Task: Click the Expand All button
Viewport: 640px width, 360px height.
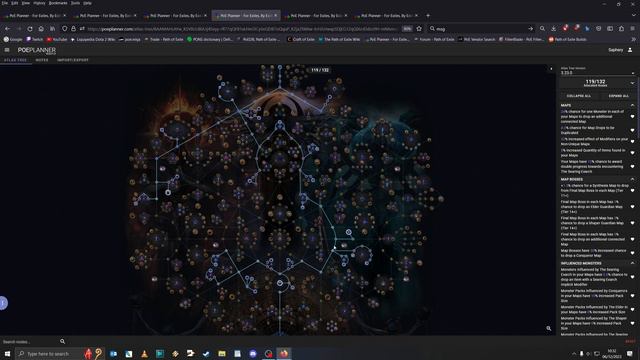Action: click(x=618, y=96)
